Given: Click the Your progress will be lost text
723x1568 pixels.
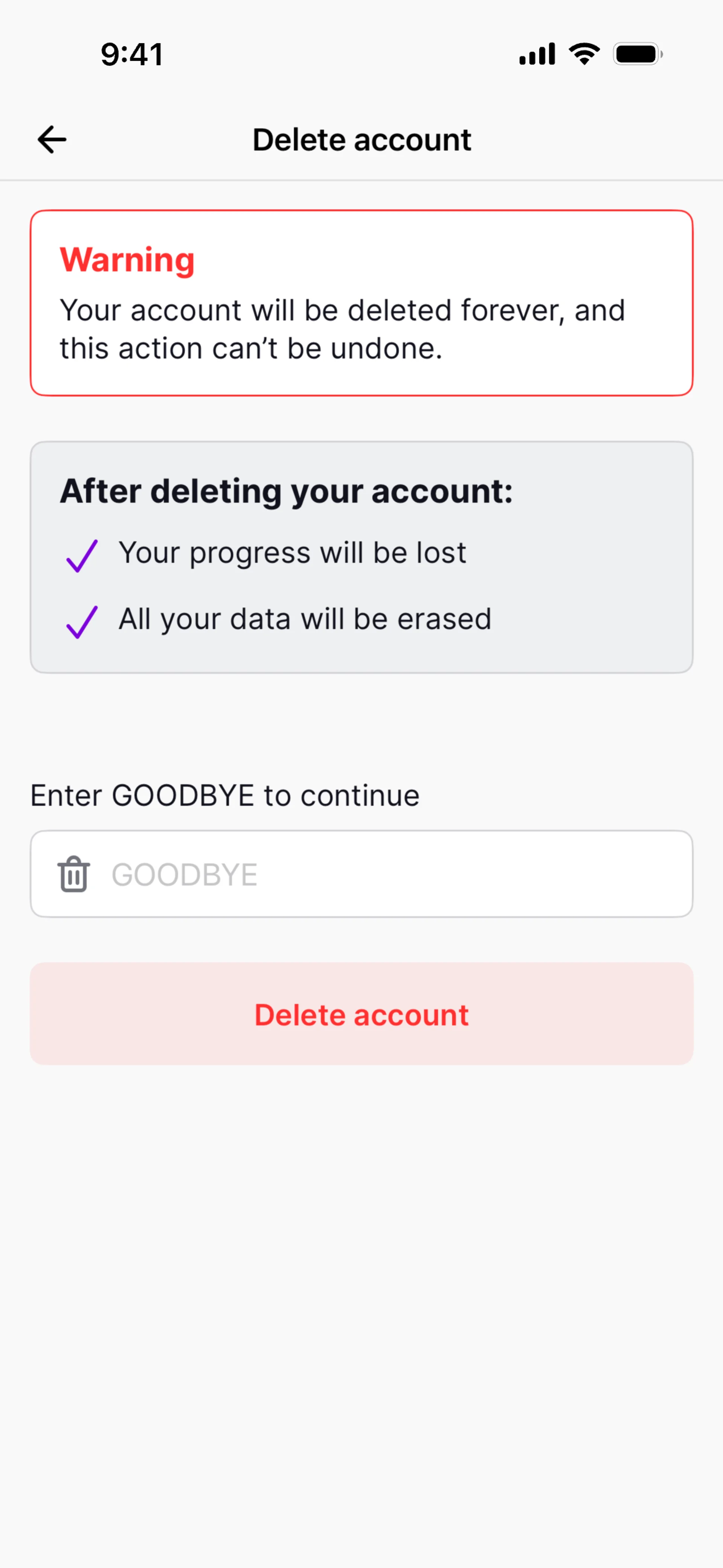Looking at the screenshot, I should [x=292, y=553].
